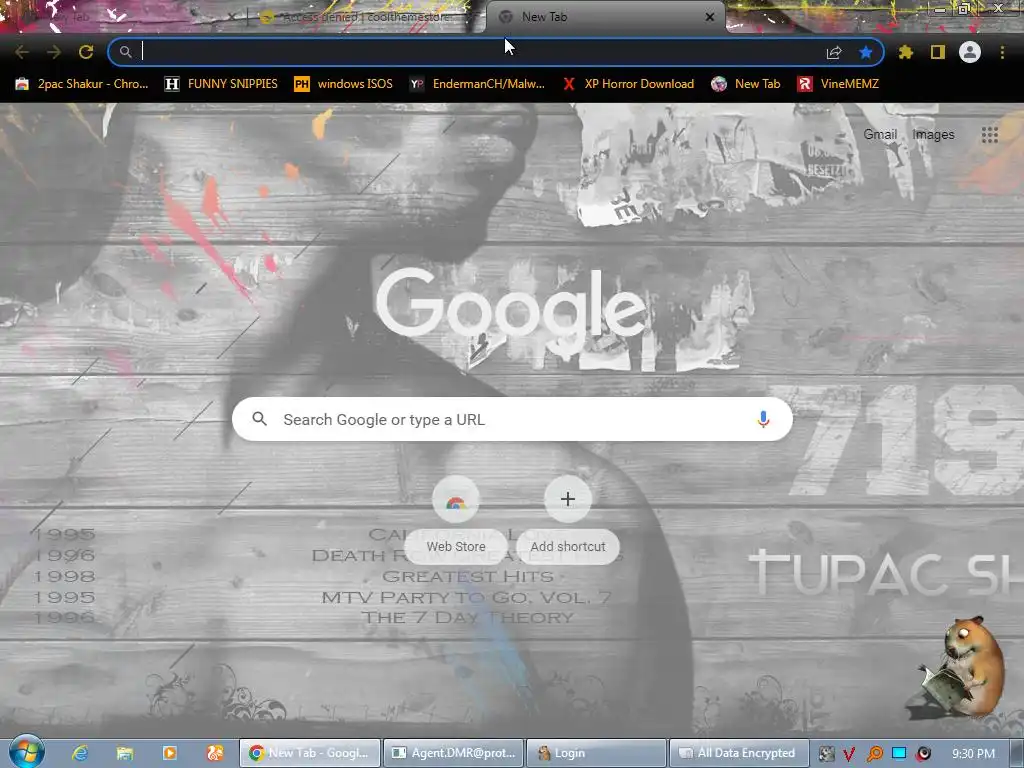Open the 2pac Shakur bookmark
The width and height of the screenshot is (1024, 768).
pyautogui.click(x=82, y=84)
